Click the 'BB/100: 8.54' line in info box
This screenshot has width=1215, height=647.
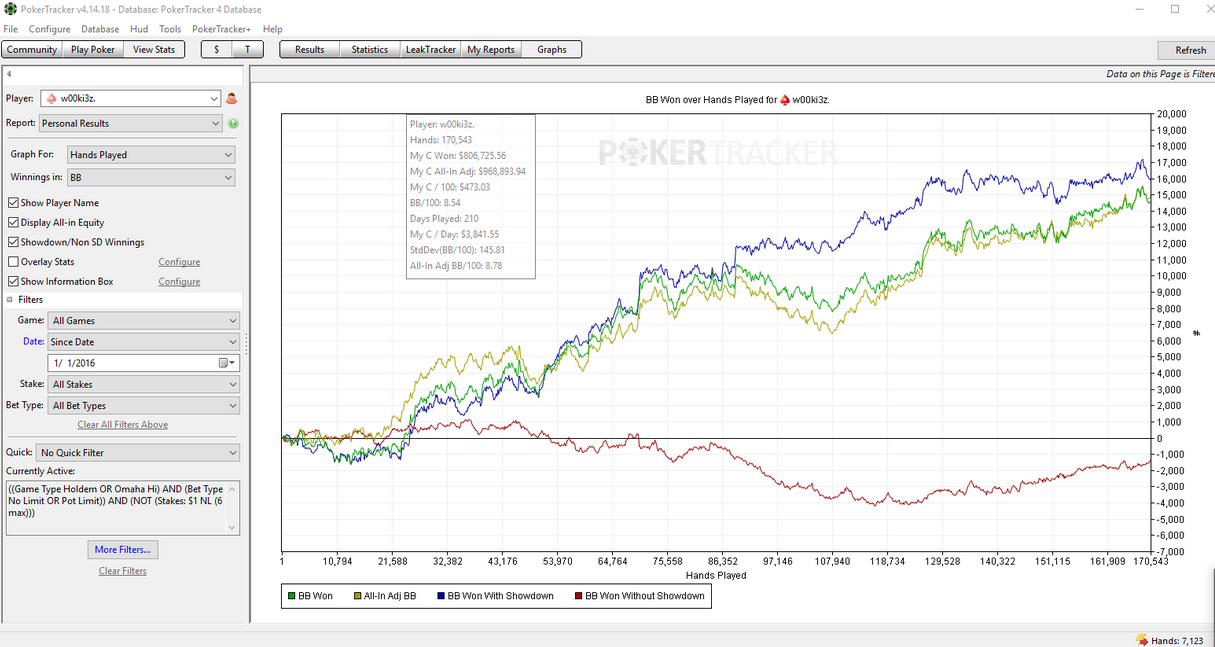point(436,203)
